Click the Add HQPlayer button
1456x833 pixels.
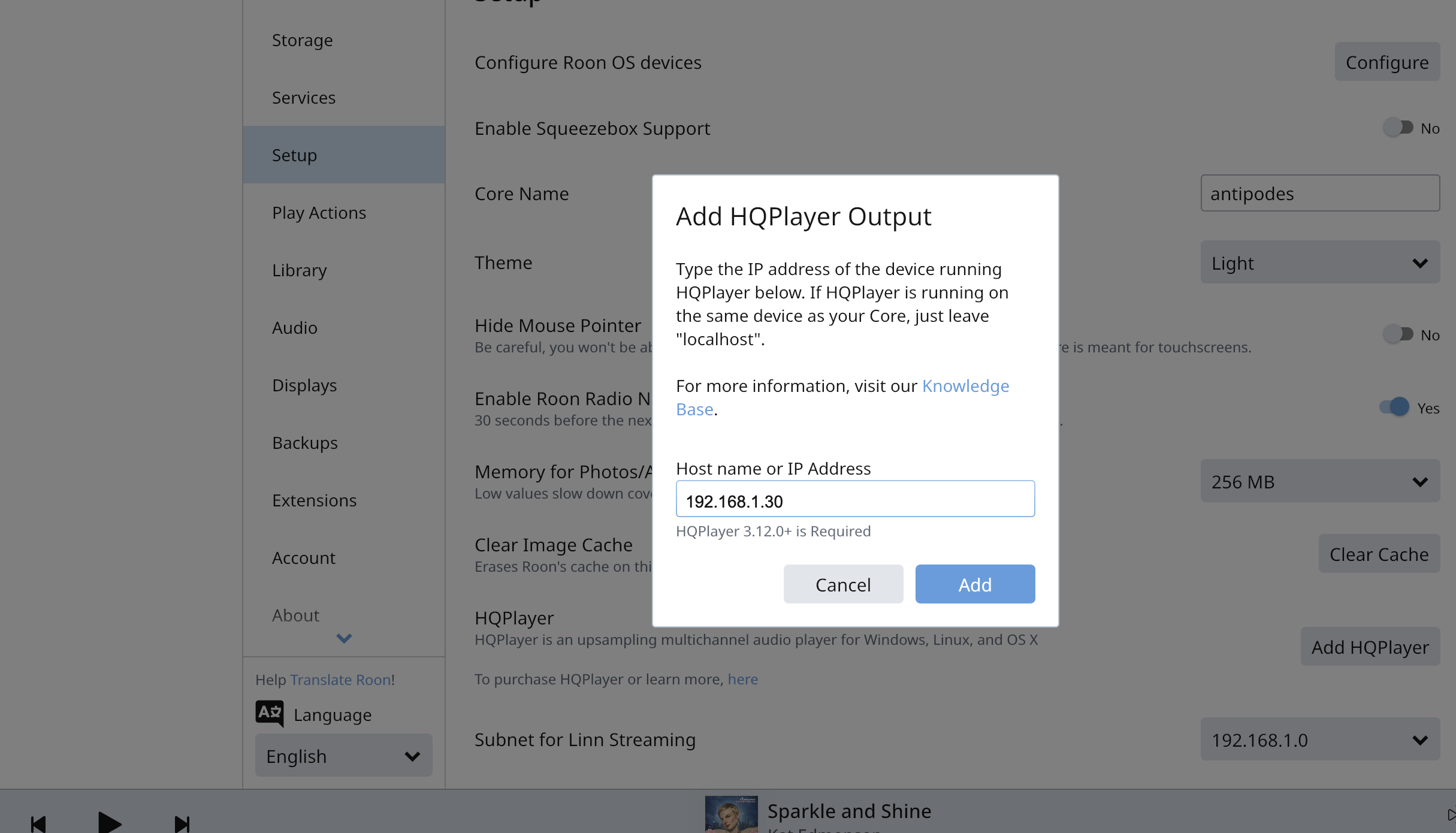(1370, 647)
